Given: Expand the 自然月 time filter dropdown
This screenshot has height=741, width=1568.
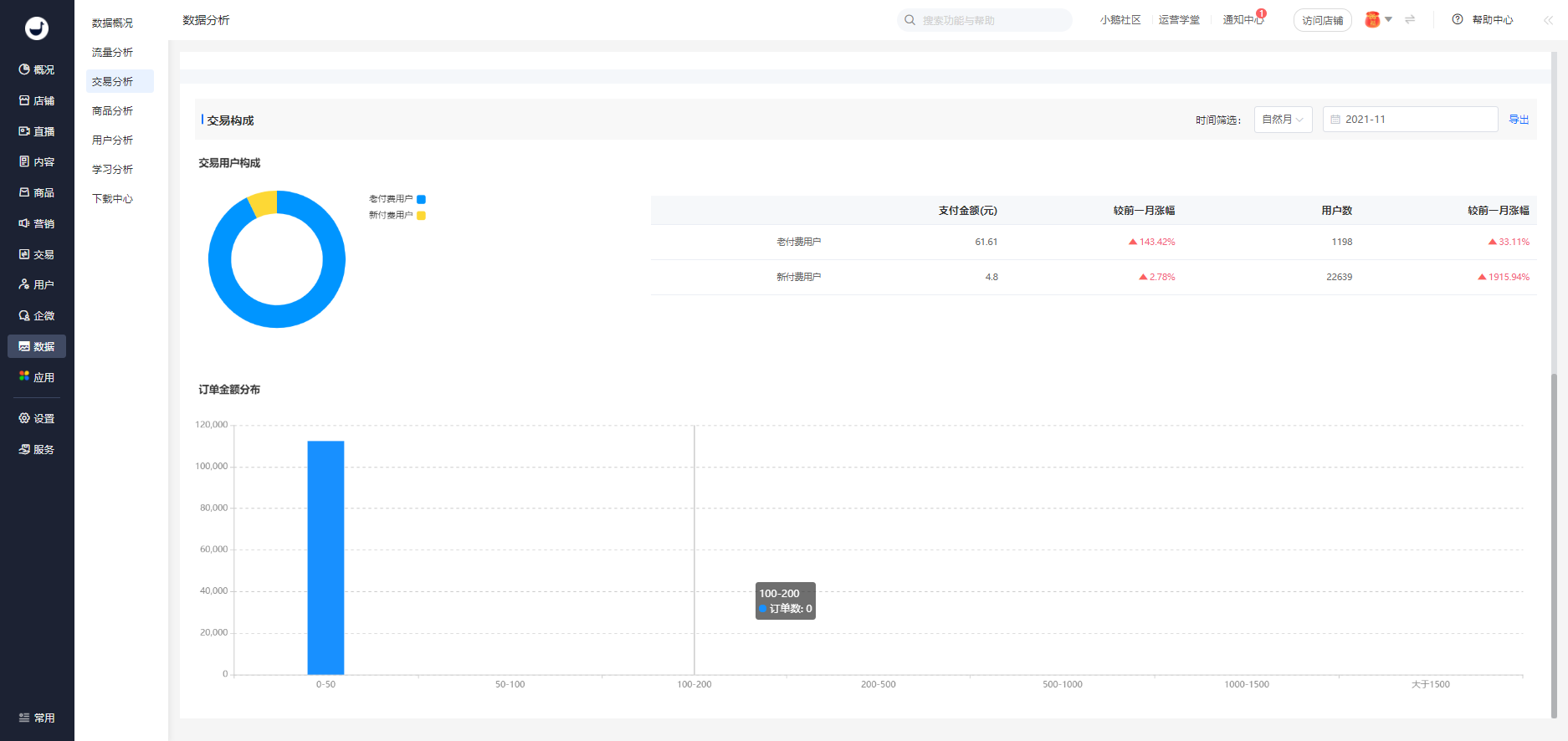Looking at the screenshot, I should (x=1283, y=120).
